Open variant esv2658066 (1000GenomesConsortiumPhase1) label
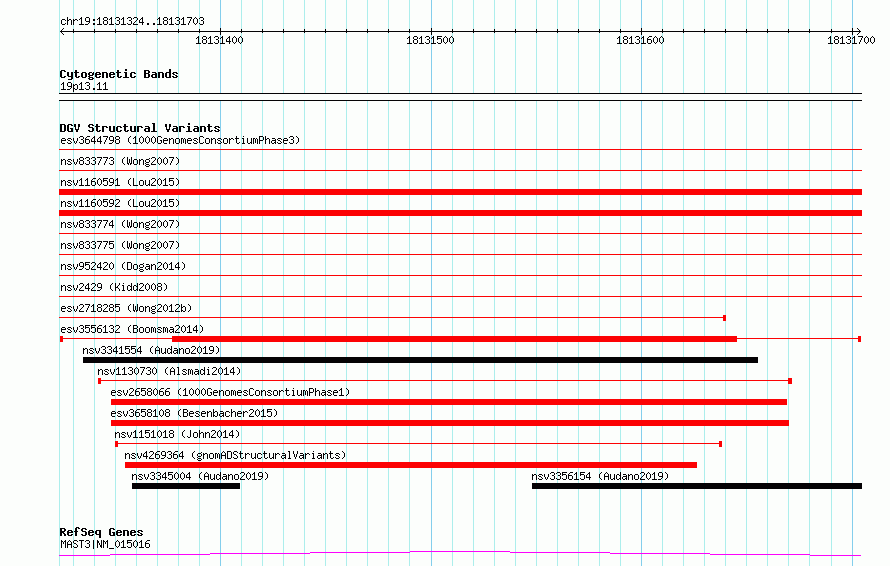This screenshot has height=566, width=890. (x=230, y=392)
